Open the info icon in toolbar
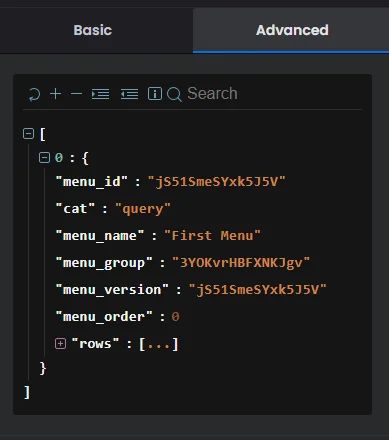The image size is (389, 440). click(155, 94)
